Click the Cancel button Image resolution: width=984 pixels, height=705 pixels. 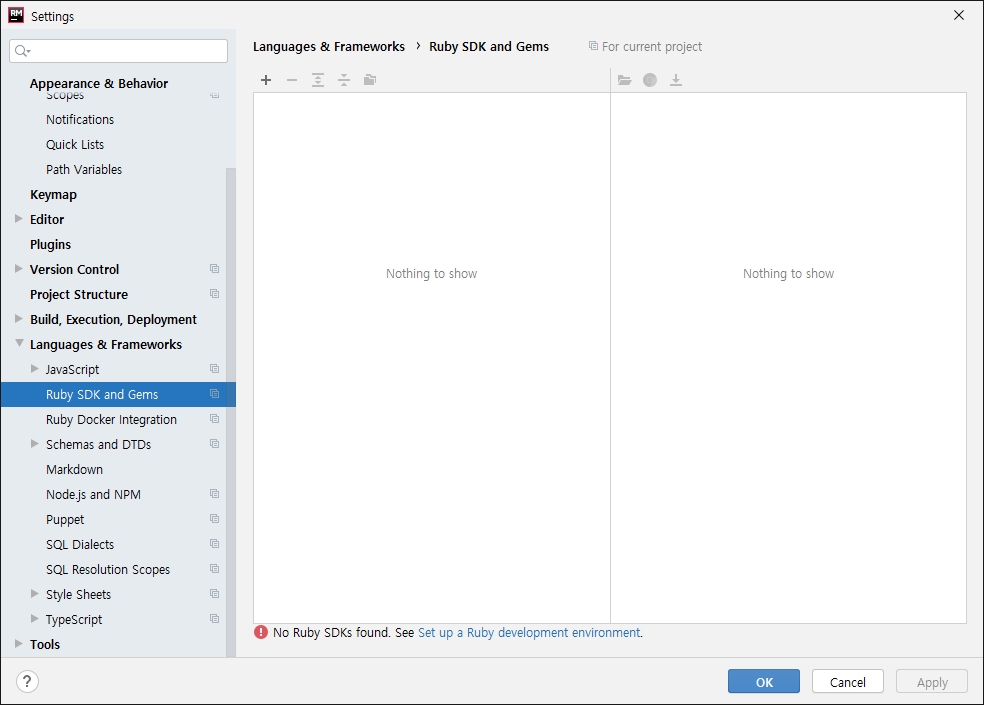point(847,682)
